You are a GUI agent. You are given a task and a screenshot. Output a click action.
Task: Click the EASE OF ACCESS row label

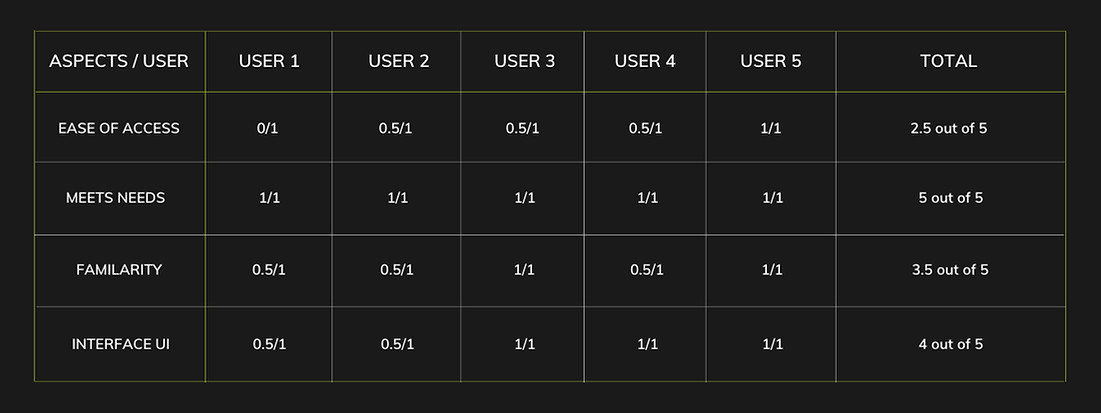point(119,128)
